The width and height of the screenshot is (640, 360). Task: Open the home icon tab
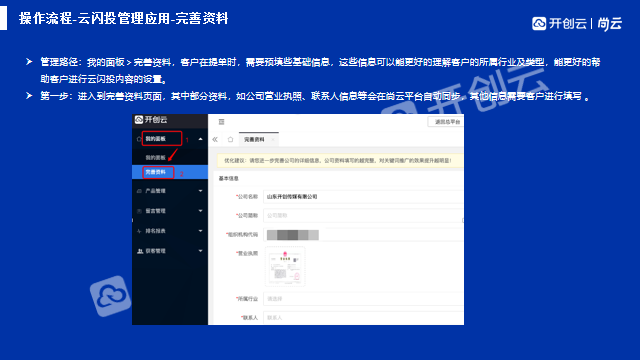[x=230, y=140]
